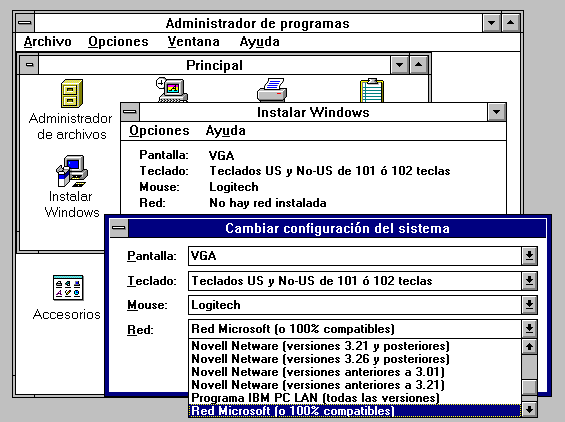Image resolution: width=565 pixels, height=422 pixels.
Task: Open Opciones menu in Instalar Windows
Action: click(159, 131)
